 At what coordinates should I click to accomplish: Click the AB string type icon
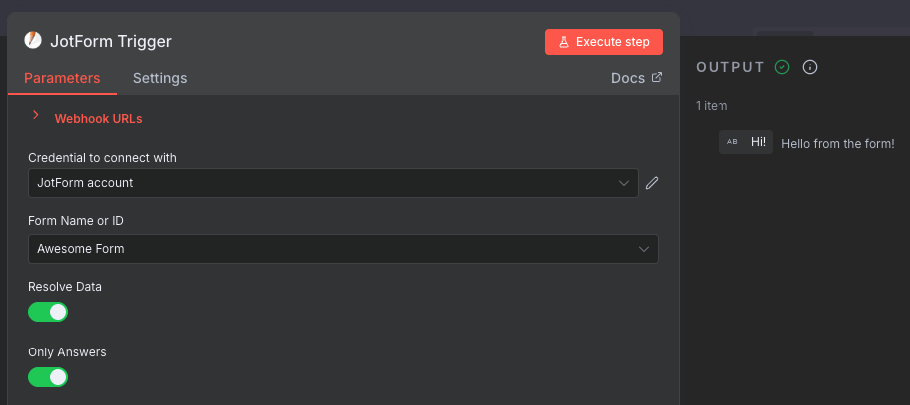click(732, 142)
